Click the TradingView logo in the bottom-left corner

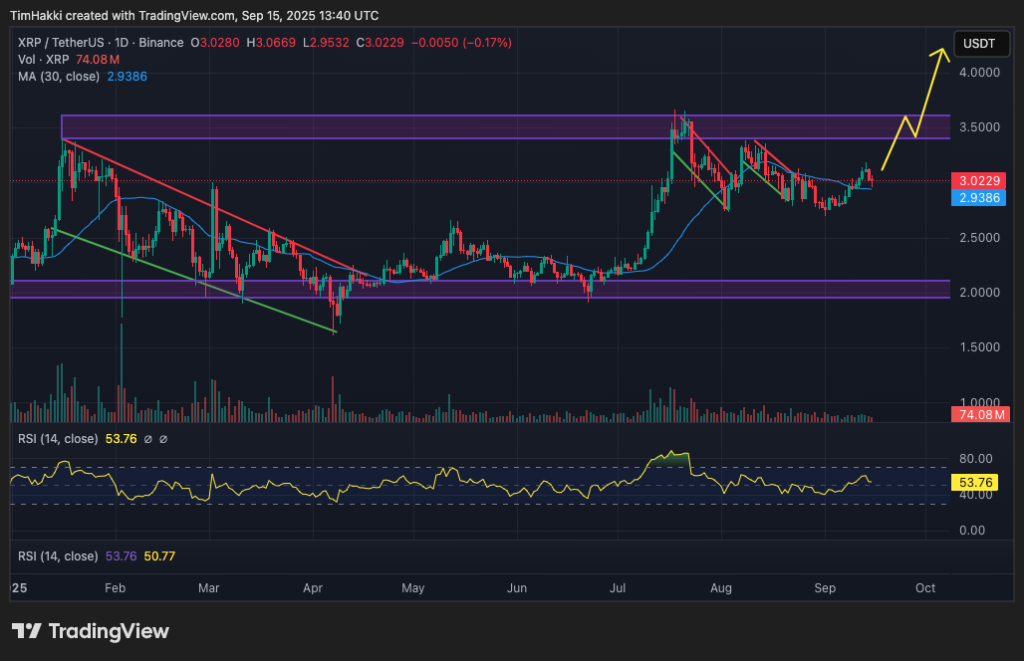[90, 631]
